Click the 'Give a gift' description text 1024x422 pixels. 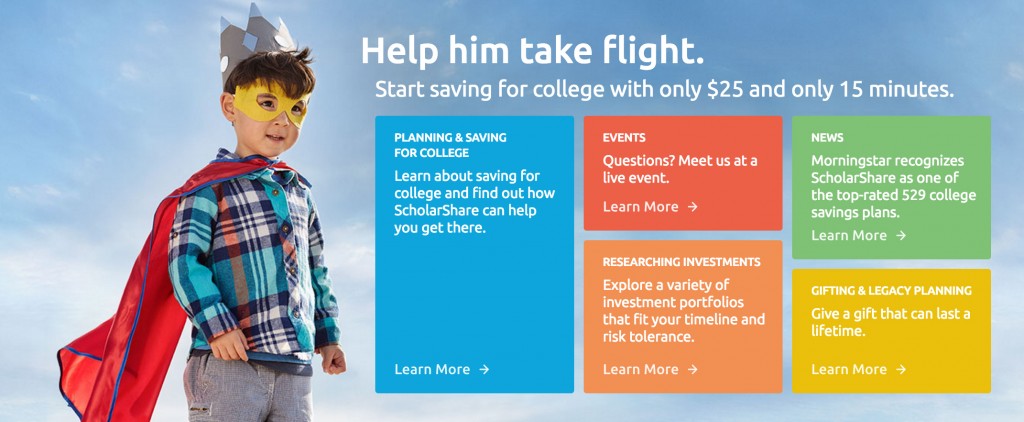point(890,322)
